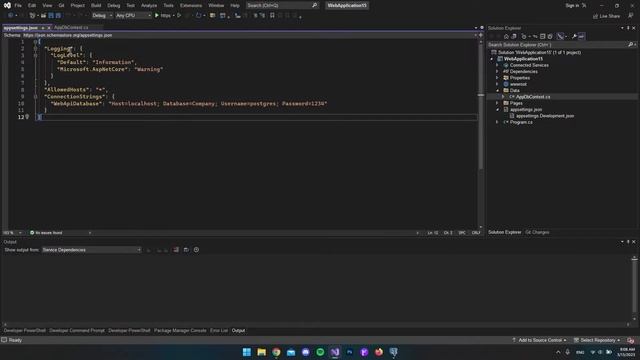Open the Any CPU platform dropdown
The height and width of the screenshot is (360, 640).
[133, 16]
